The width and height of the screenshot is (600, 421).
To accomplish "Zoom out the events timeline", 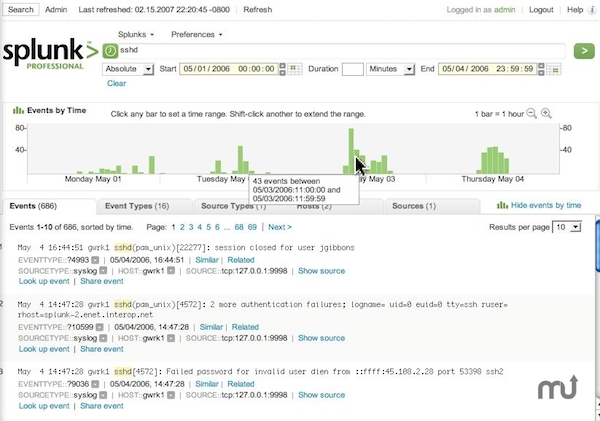I will coord(532,113).
